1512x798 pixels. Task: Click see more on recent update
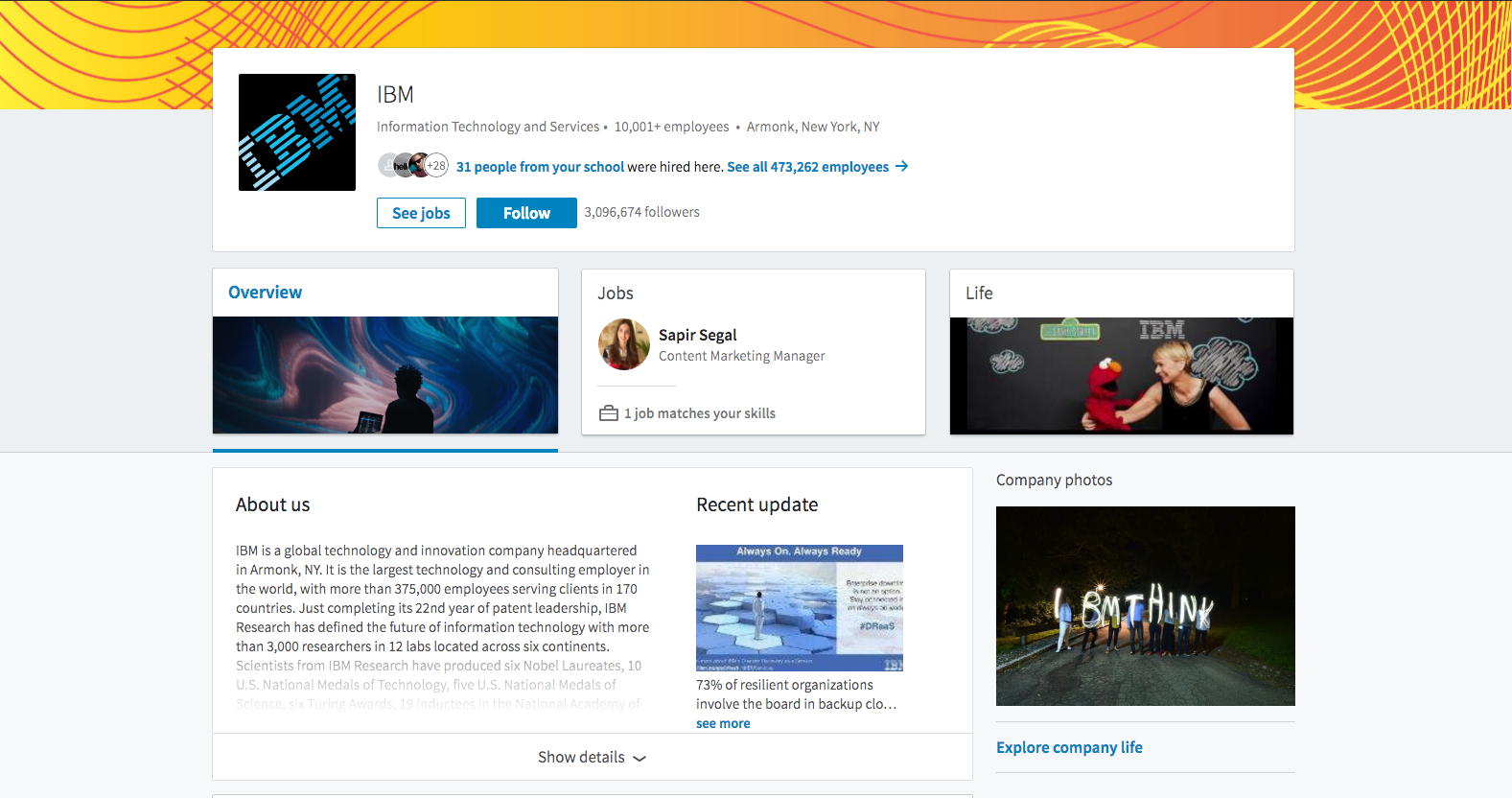pyautogui.click(x=723, y=724)
